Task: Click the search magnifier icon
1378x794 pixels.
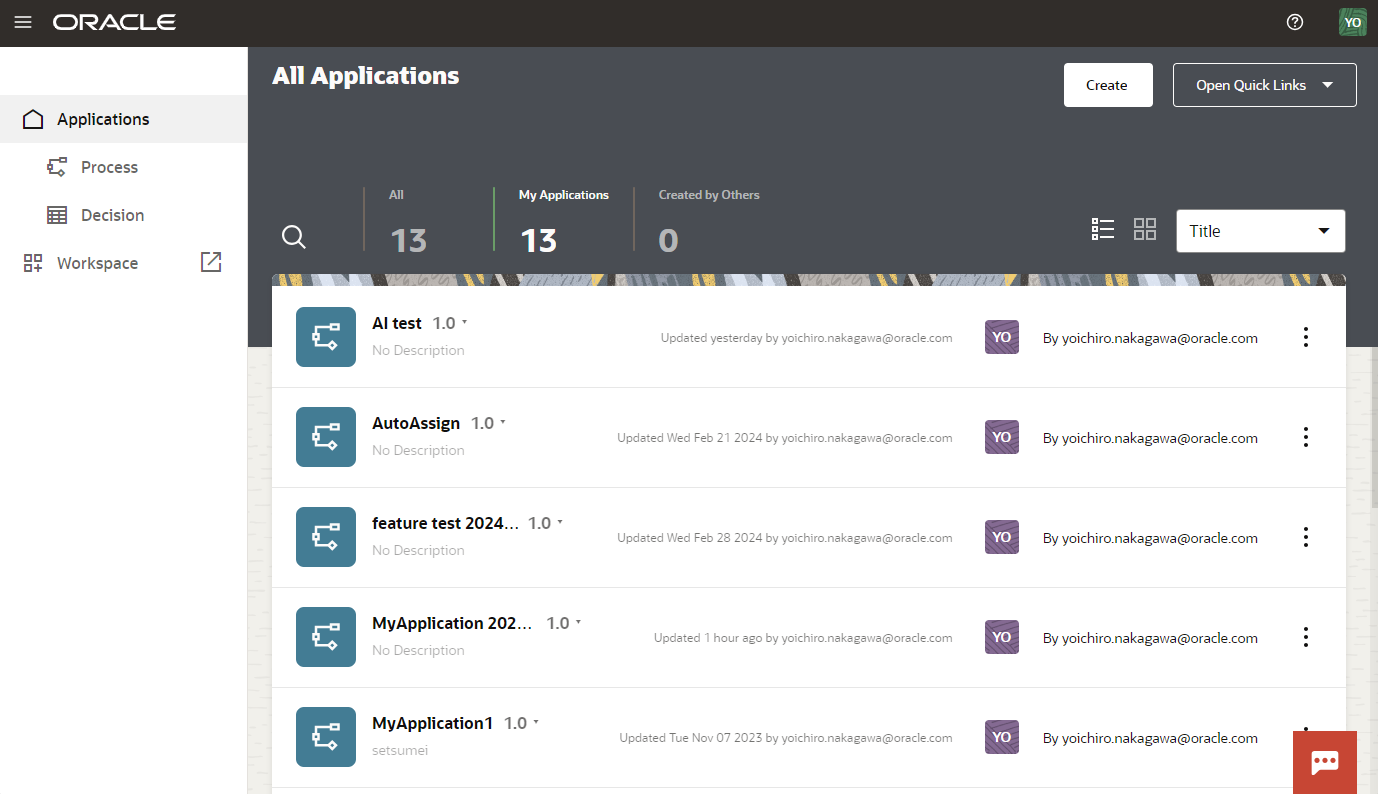Action: [x=294, y=237]
